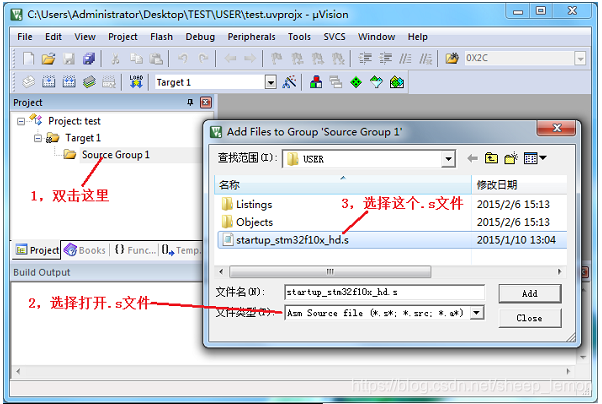Click the Indent selection icon
Screen dimensions: 602x404
pyautogui.click(x=365, y=58)
